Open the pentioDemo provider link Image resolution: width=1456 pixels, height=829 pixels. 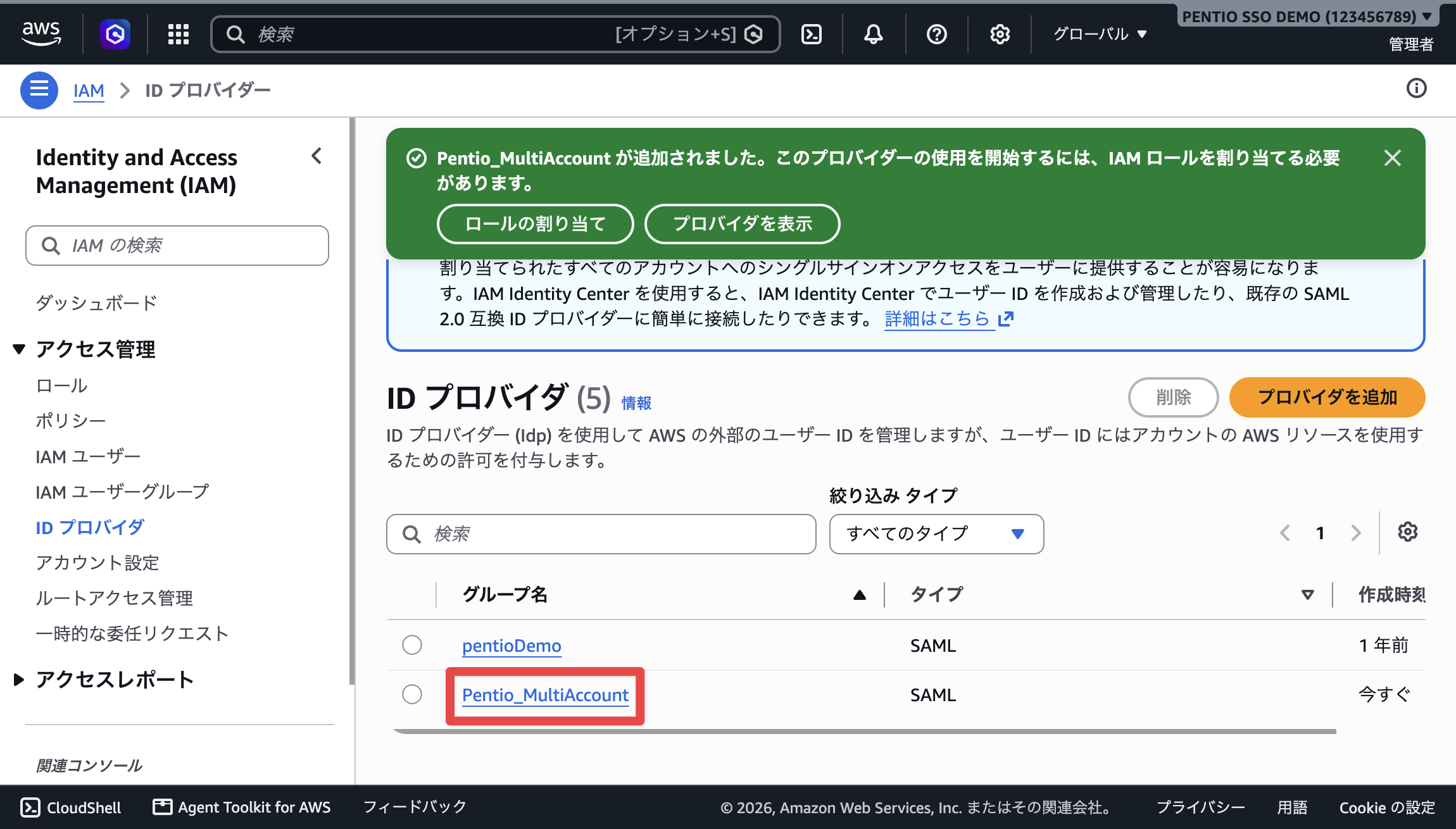pyautogui.click(x=511, y=645)
